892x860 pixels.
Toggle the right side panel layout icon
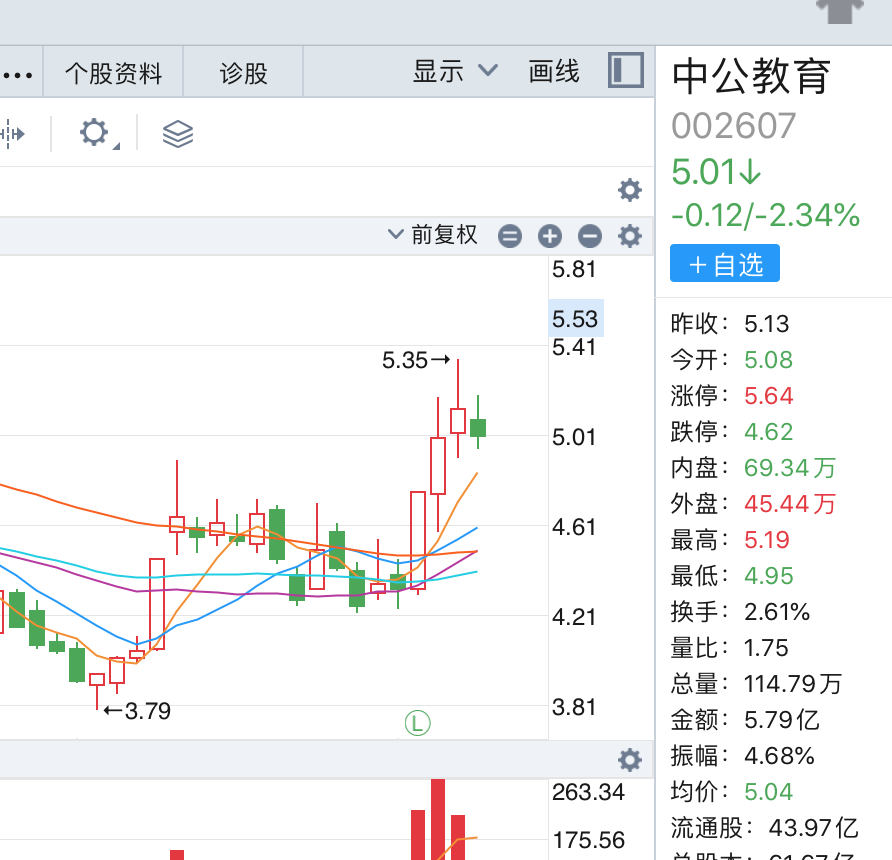pos(626,71)
